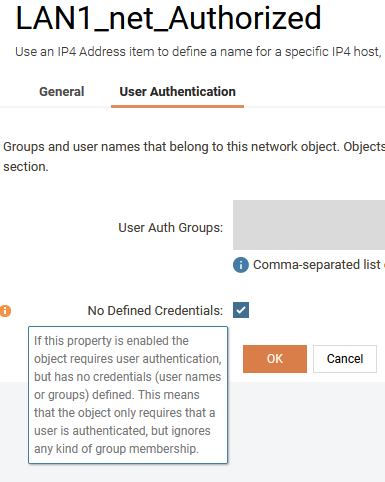The height and width of the screenshot is (482, 385).
Task: Uncheck the No Defined Credentials checkbox
Action: pyautogui.click(x=241, y=310)
